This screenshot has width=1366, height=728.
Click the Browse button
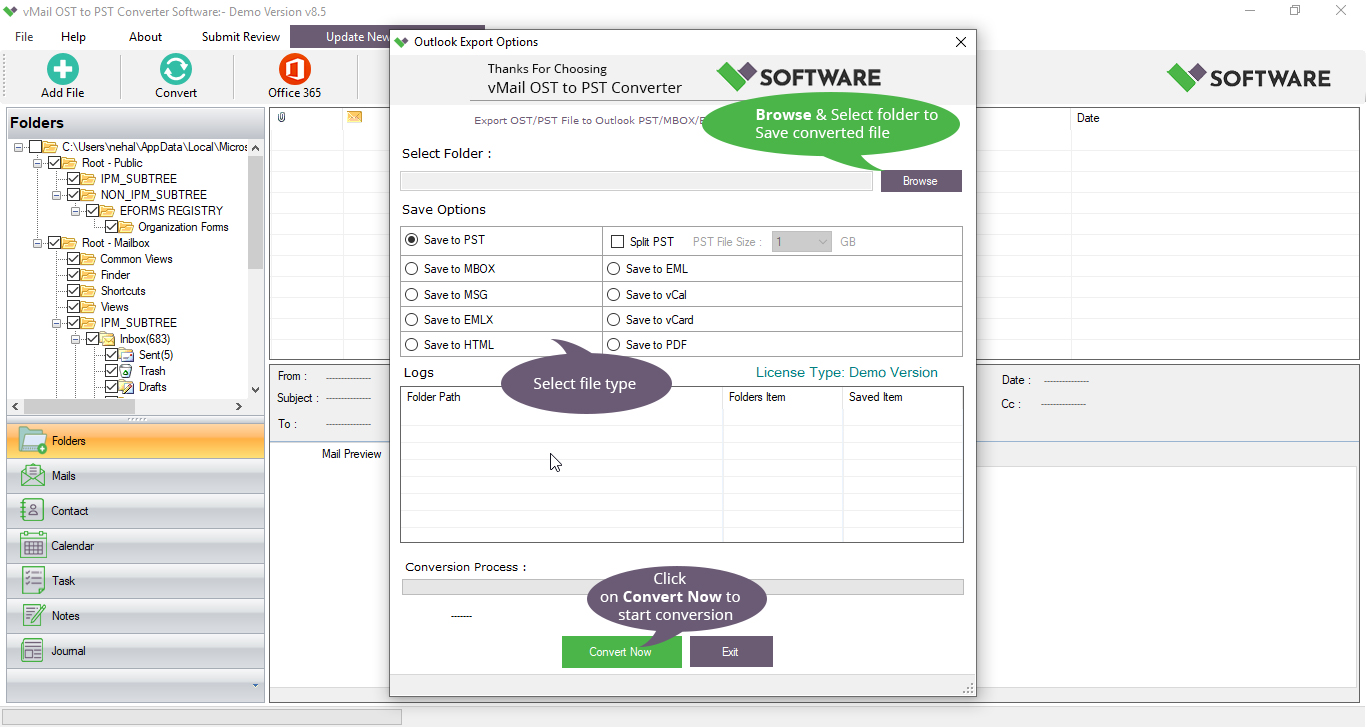(x=920, y=181)
